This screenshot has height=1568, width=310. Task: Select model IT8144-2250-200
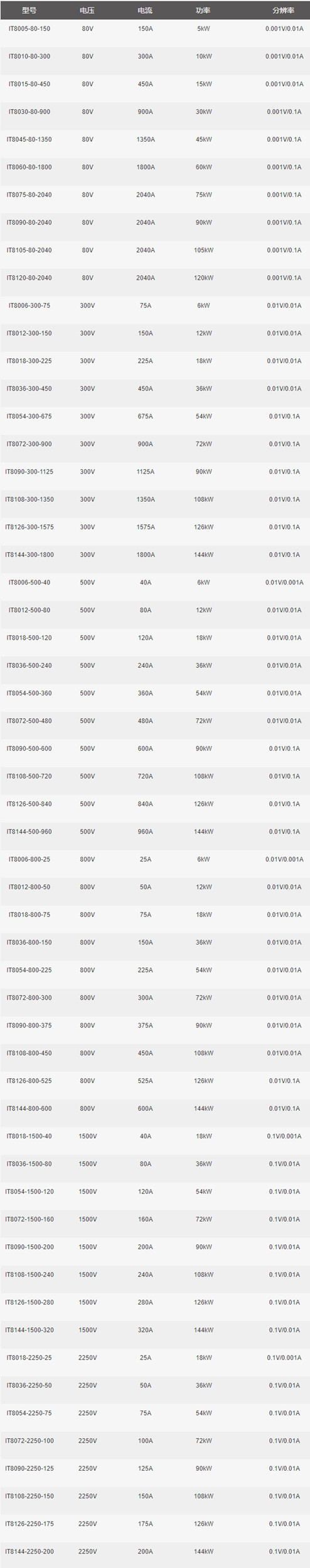29,1551
